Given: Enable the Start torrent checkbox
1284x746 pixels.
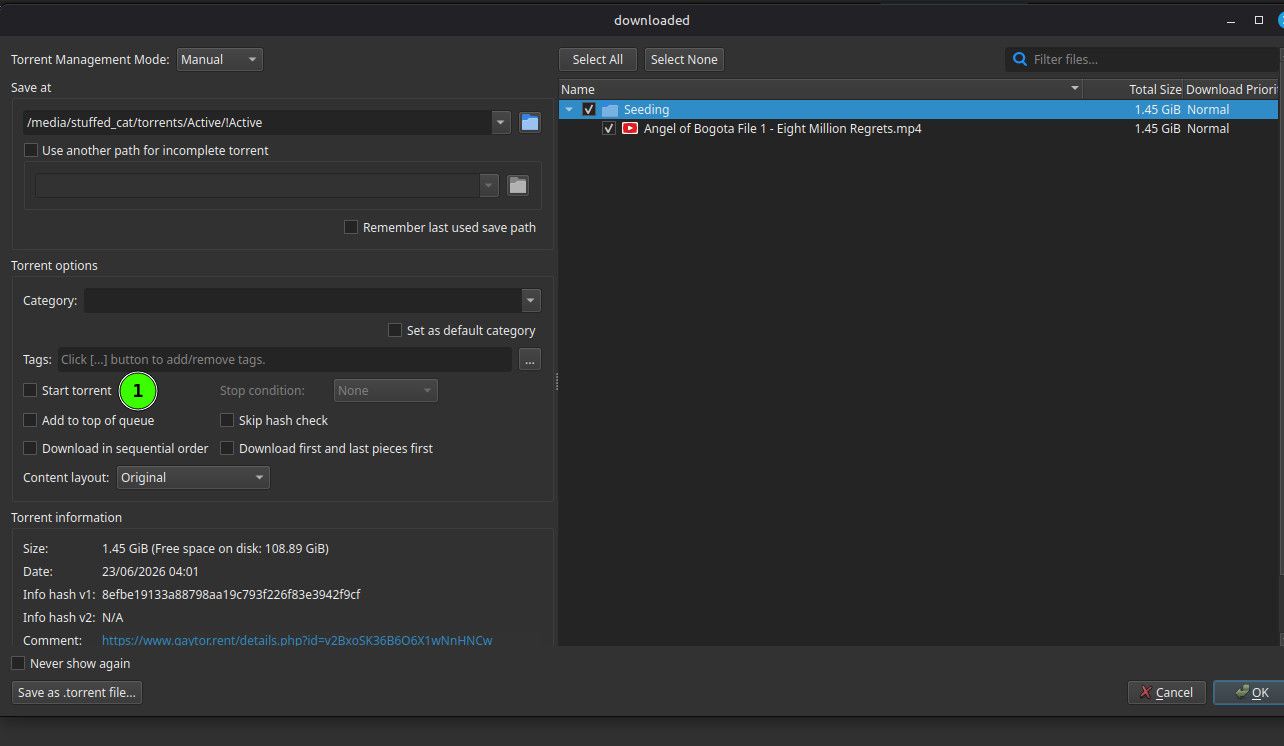Looking at the screenshot, I should [x=30, y=390].
